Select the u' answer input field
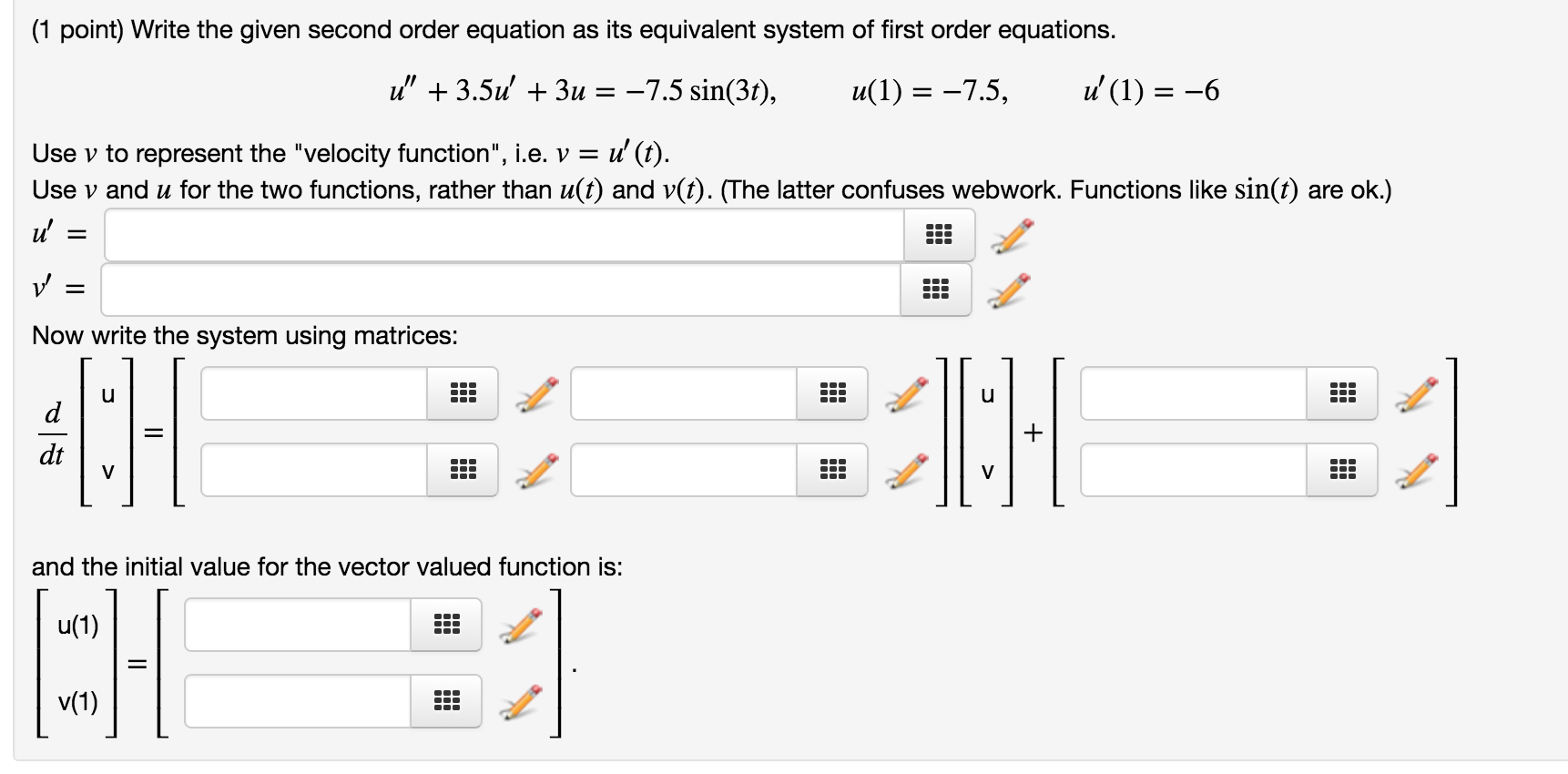Viewport: 1568px width, 774px height. pyautogui.click(x=501, y=235)
